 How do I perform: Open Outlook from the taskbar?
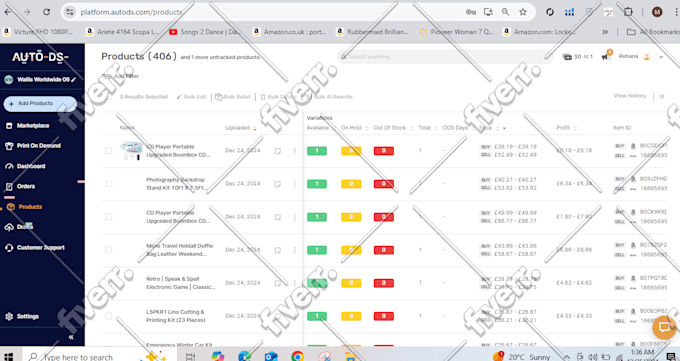point(271,357)
